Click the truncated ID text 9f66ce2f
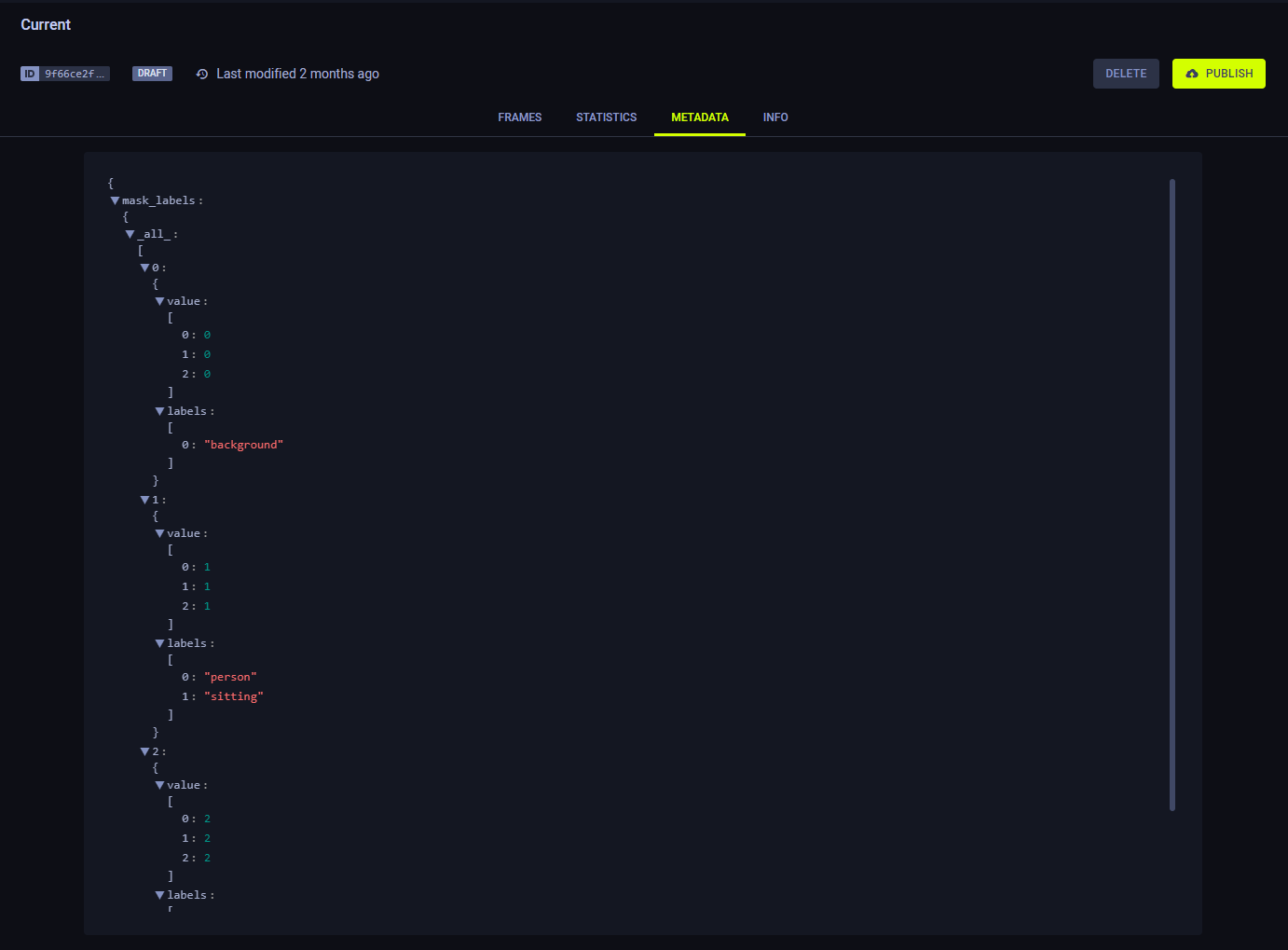Viewport: 1288px width, 950px height. point(75,74)
